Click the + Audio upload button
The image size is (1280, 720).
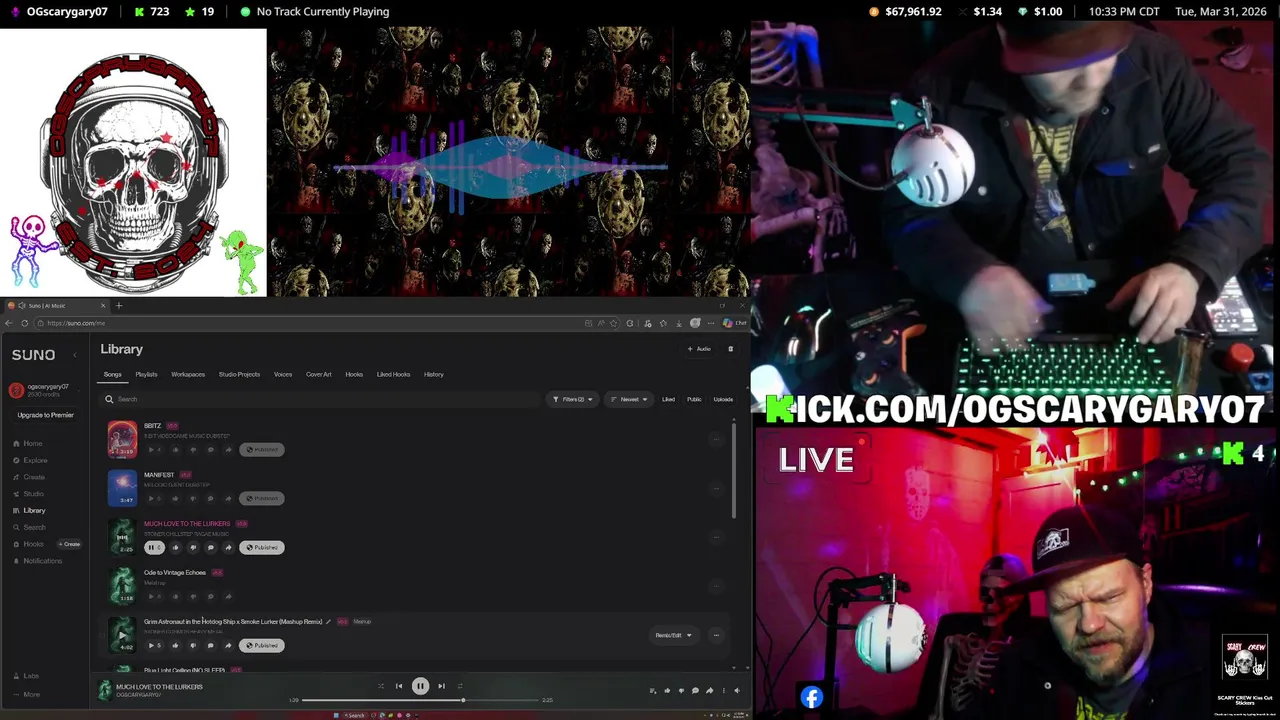tap(699, 349)
